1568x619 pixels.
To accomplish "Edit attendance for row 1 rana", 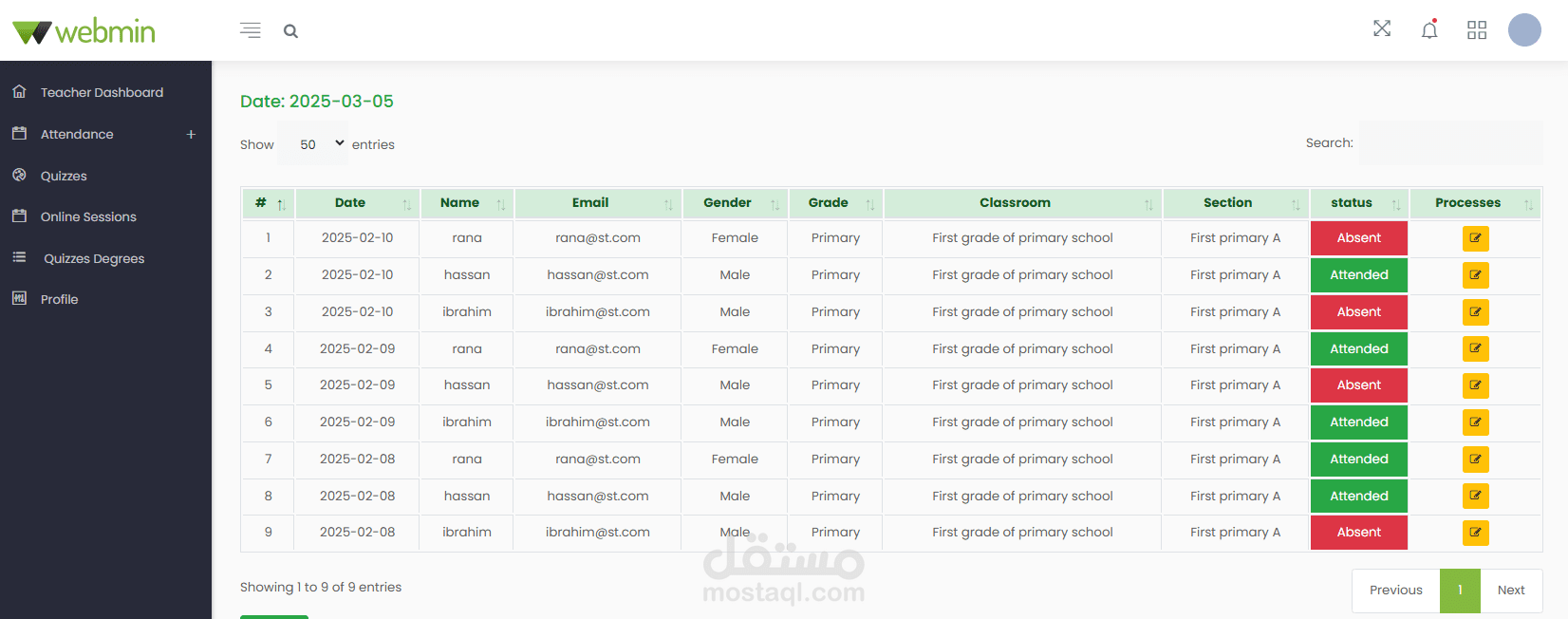I will (x=1476, y=238).
